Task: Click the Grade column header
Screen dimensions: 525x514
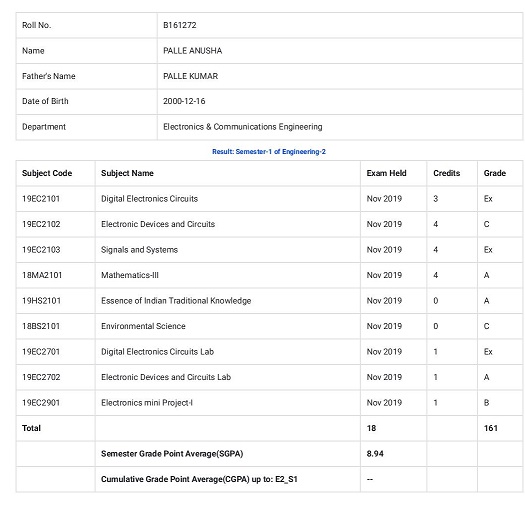Action: click(495, 173)
